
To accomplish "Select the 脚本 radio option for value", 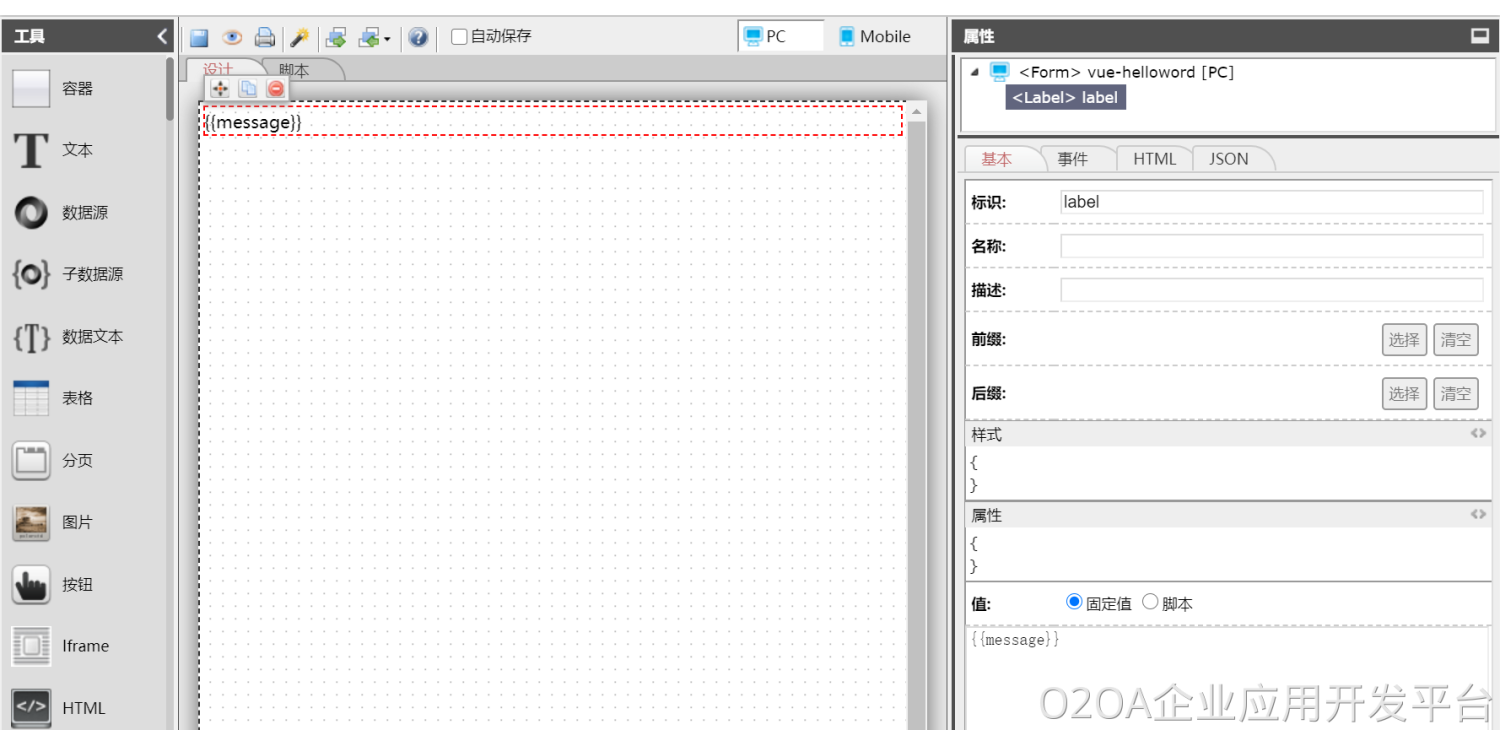I will [x=1150, y=602].
